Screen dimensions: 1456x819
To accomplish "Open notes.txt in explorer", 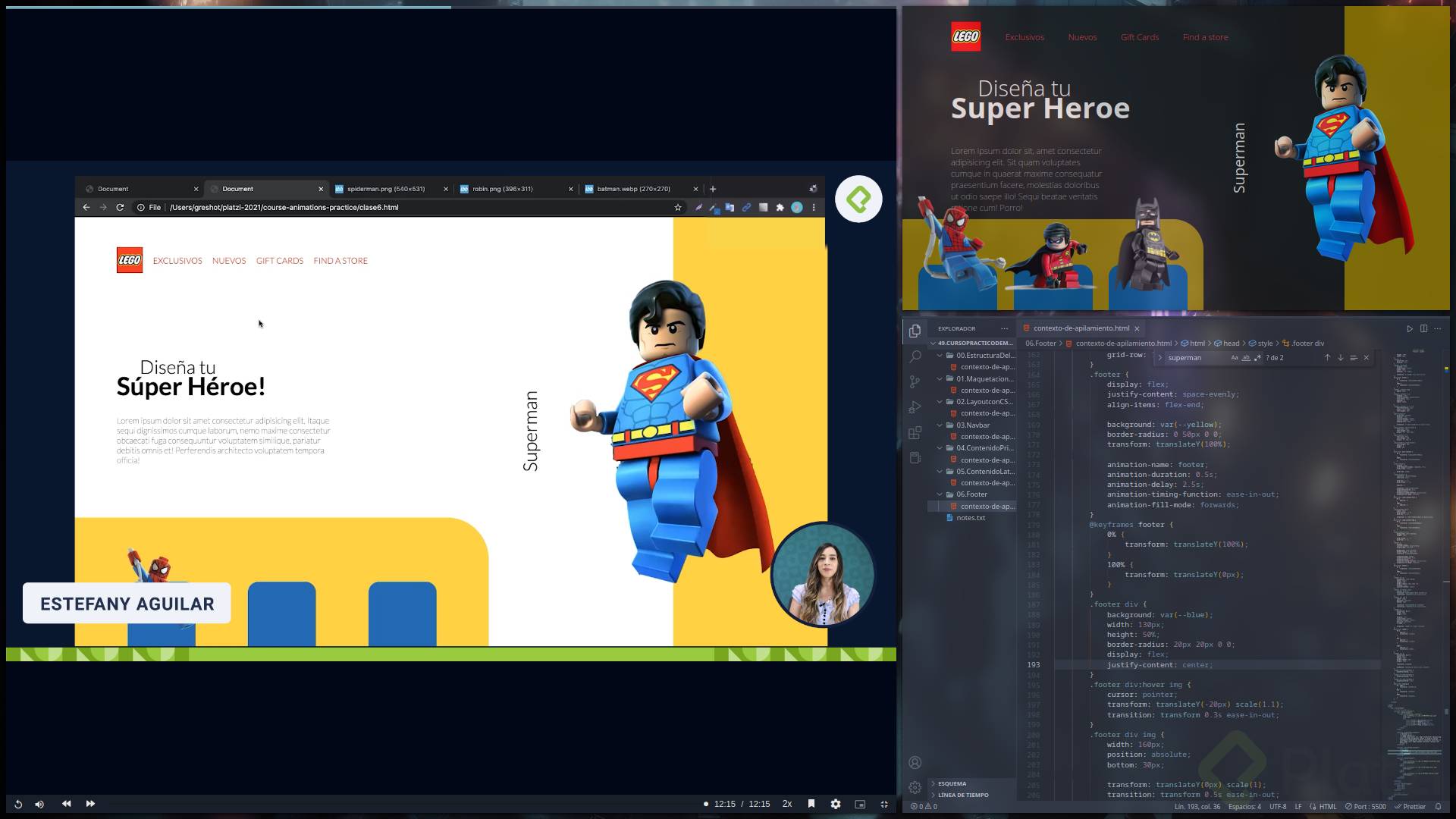I will (x=971, y=518).
